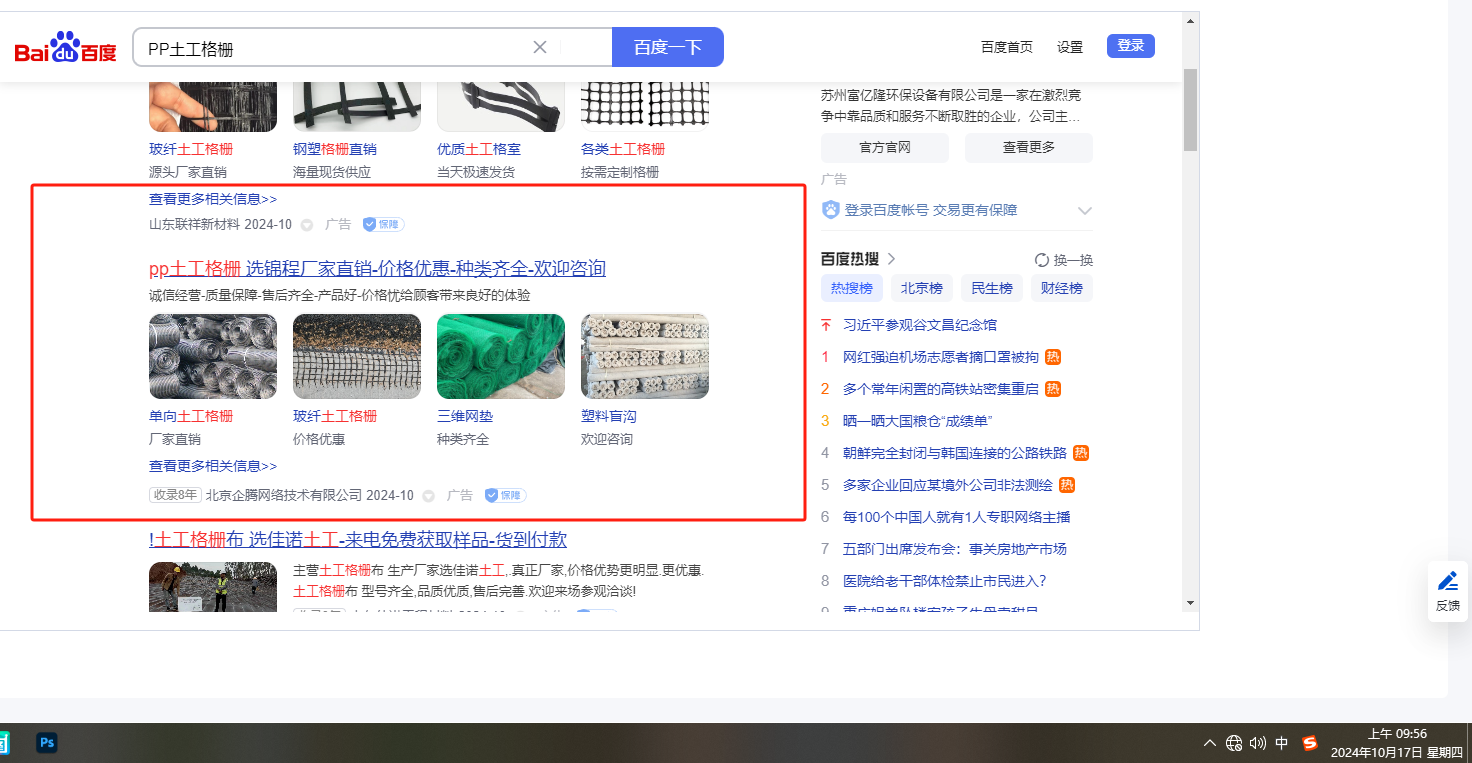This screenshot has width=1472, height=763.
Task: Open hot search 朝鲜完全封闭与韩国连接的公路铁路
Action: 955,453
